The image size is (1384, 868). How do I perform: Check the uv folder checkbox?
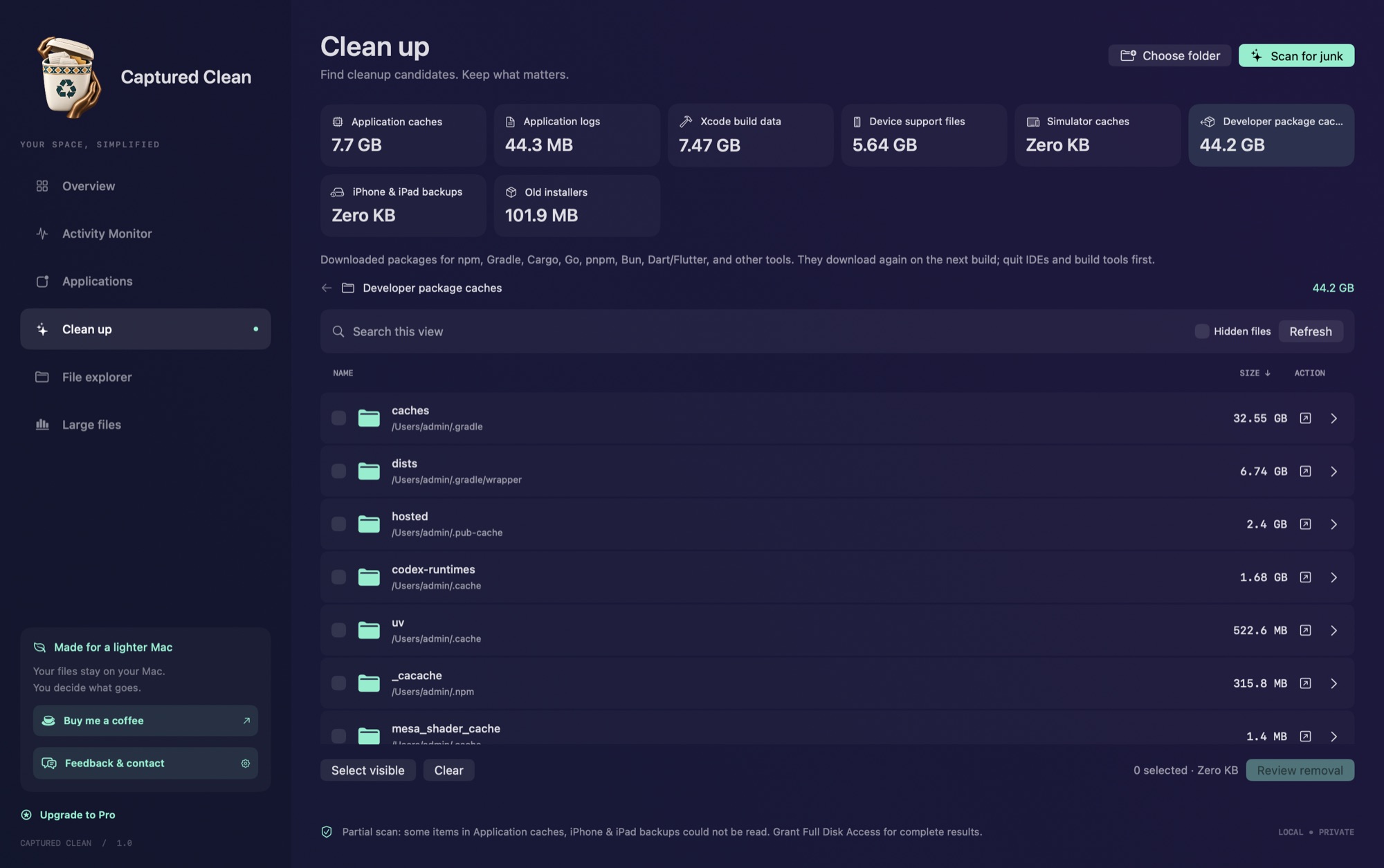pyautogui.click(x=338, y=630)
